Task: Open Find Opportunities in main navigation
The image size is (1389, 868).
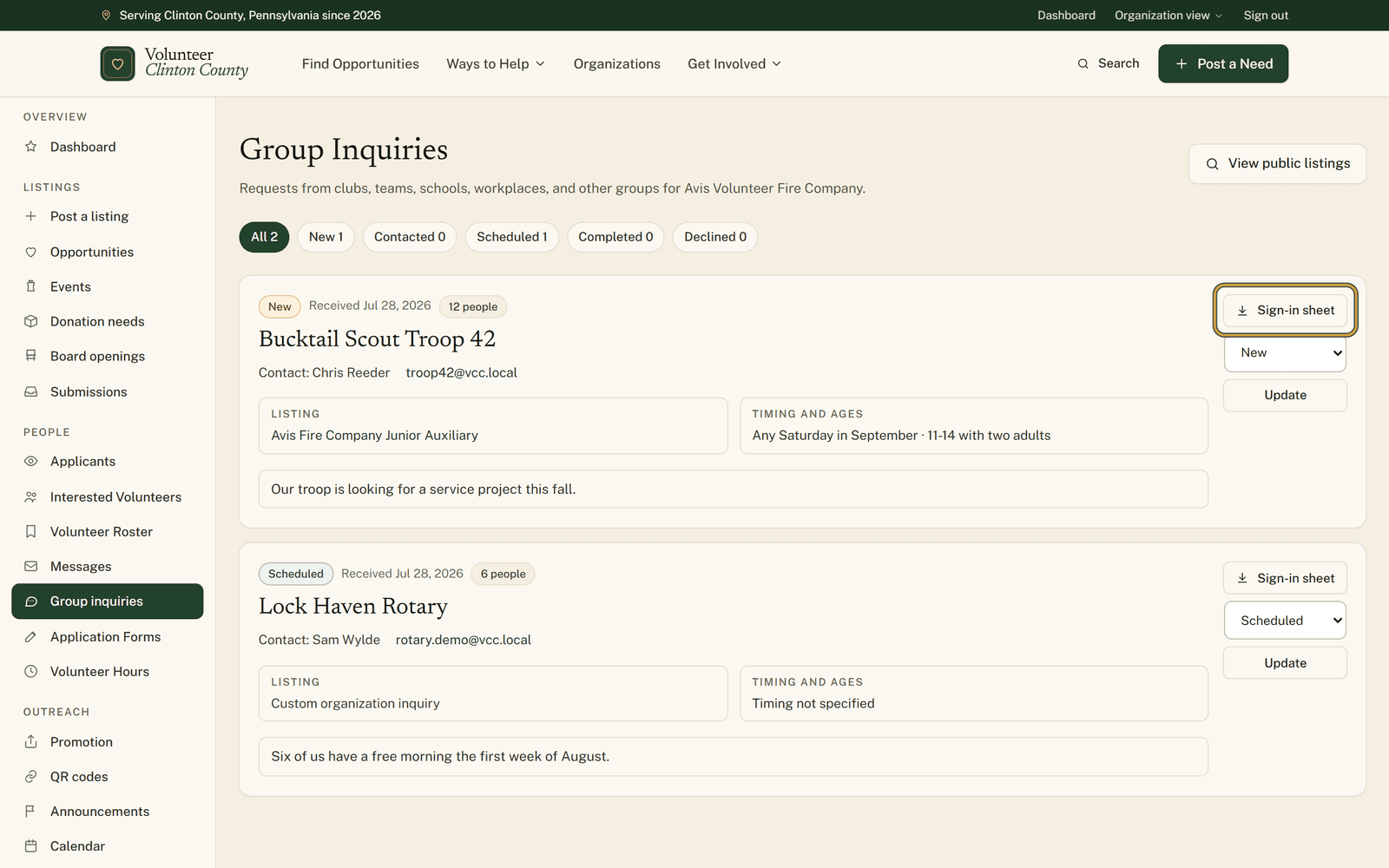Action: (360, 63)
